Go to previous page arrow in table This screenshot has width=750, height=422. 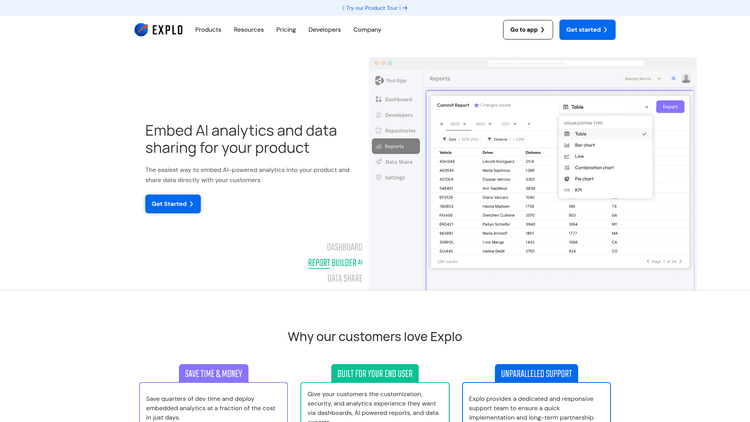tap(648, 262)
